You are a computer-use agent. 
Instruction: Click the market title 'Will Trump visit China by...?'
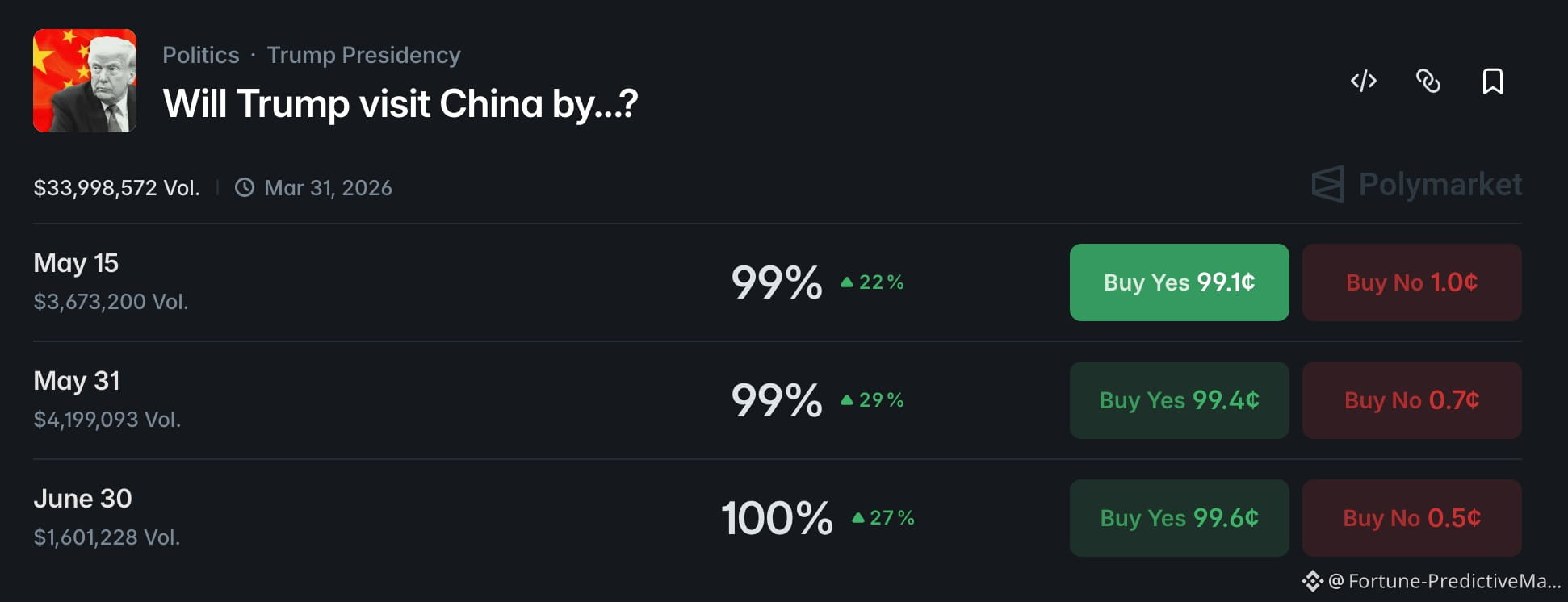point(400,104)
